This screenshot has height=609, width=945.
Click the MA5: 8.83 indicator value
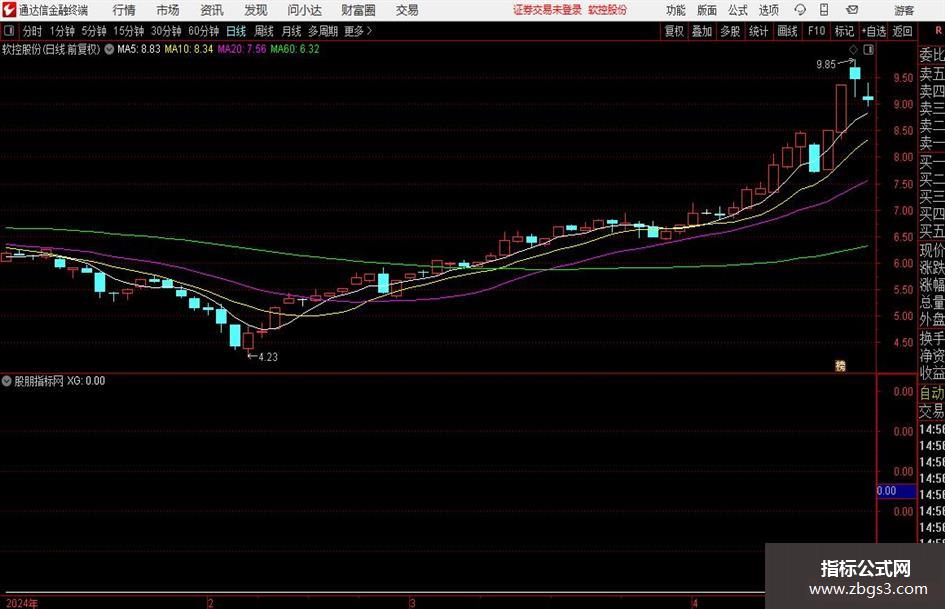tap(139, 49)
